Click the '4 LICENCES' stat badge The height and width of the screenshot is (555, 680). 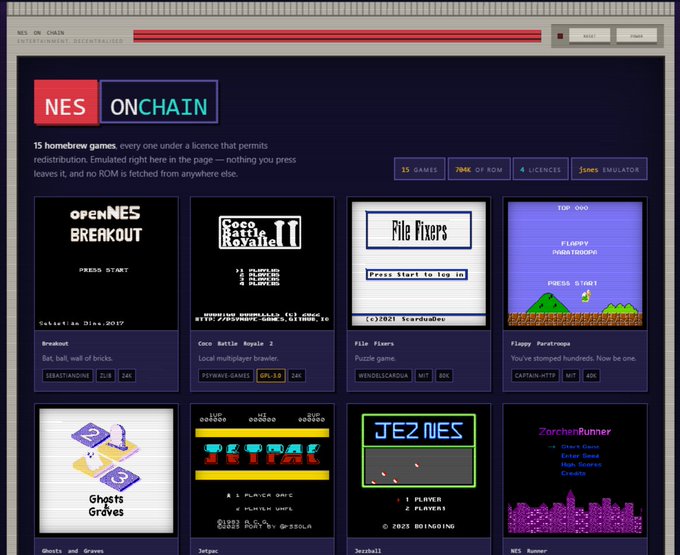(x=540, y=169)
